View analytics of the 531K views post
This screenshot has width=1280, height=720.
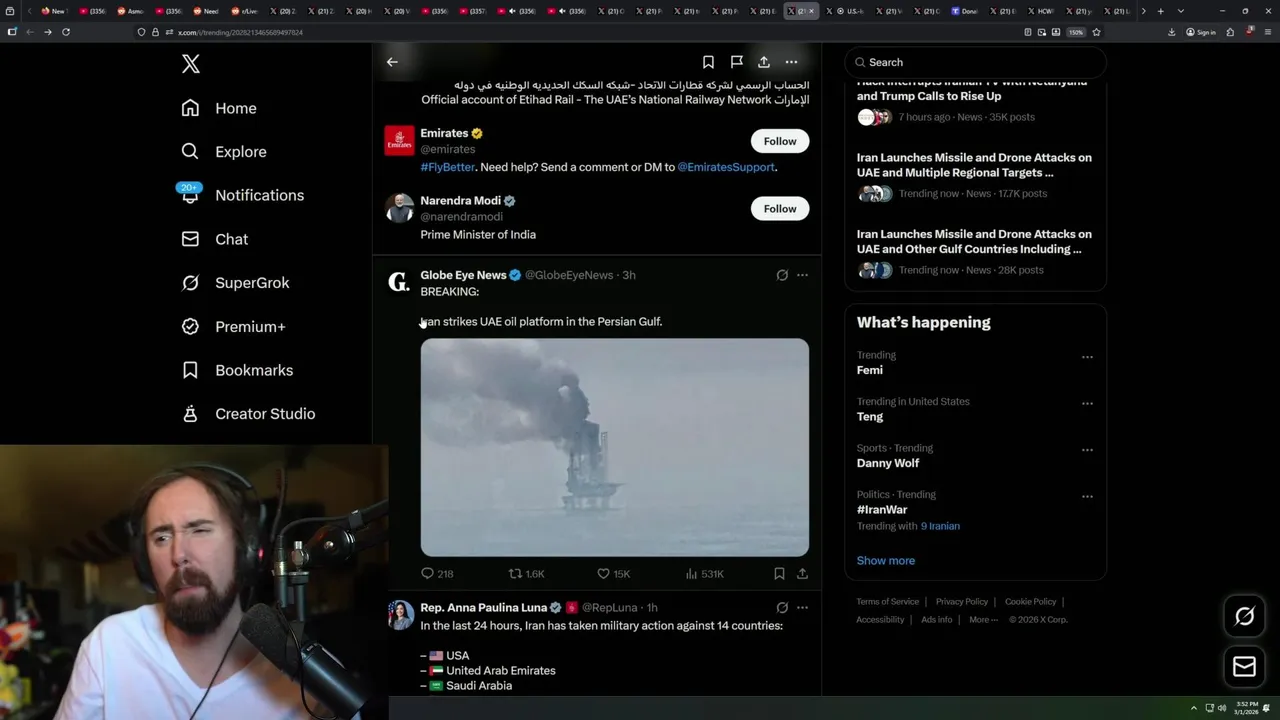coord(704,574)
